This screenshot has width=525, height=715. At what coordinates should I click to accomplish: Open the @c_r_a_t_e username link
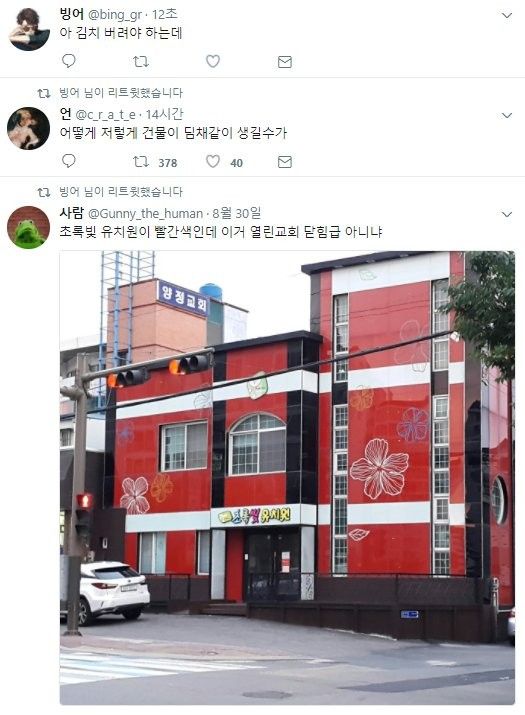pyautogui.click(x=105, y=114)
